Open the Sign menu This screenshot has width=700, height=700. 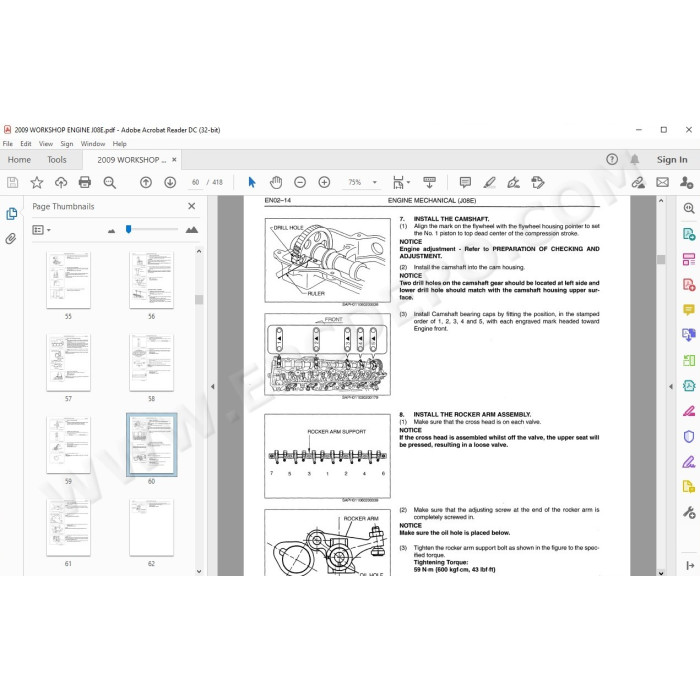tap(67, 144)
